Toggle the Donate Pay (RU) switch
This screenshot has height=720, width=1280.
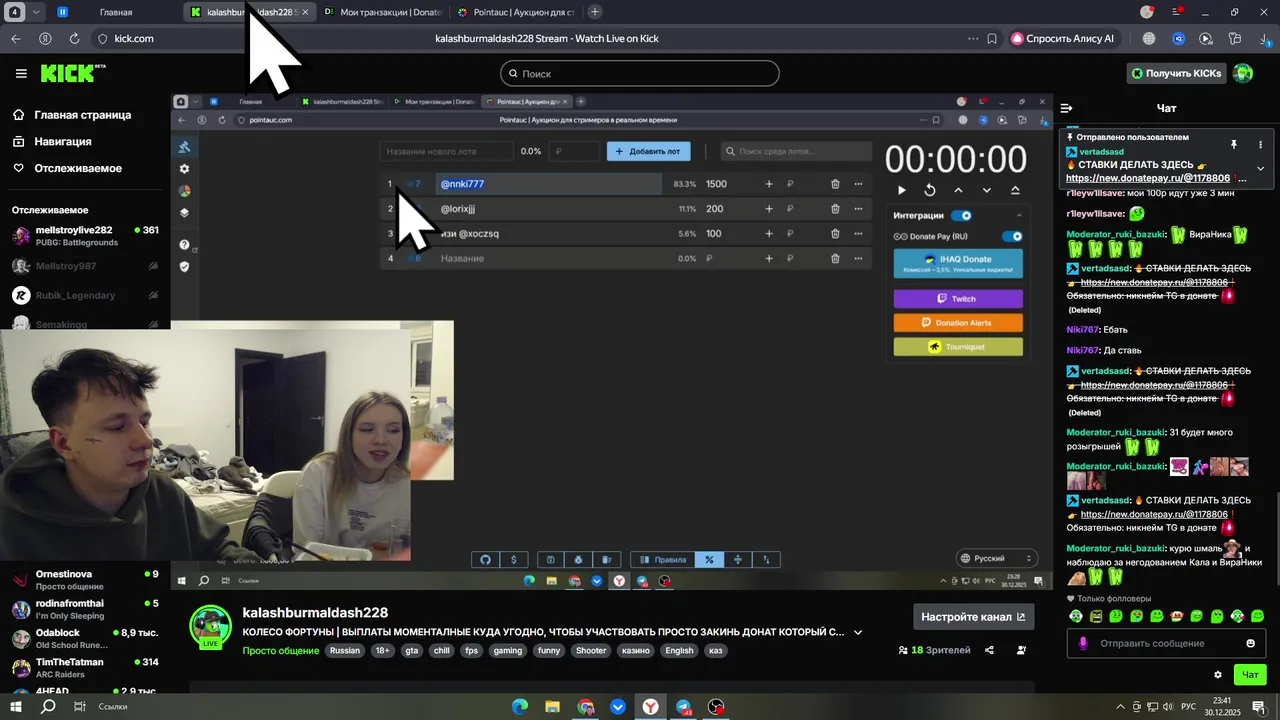coord(1012,237)
